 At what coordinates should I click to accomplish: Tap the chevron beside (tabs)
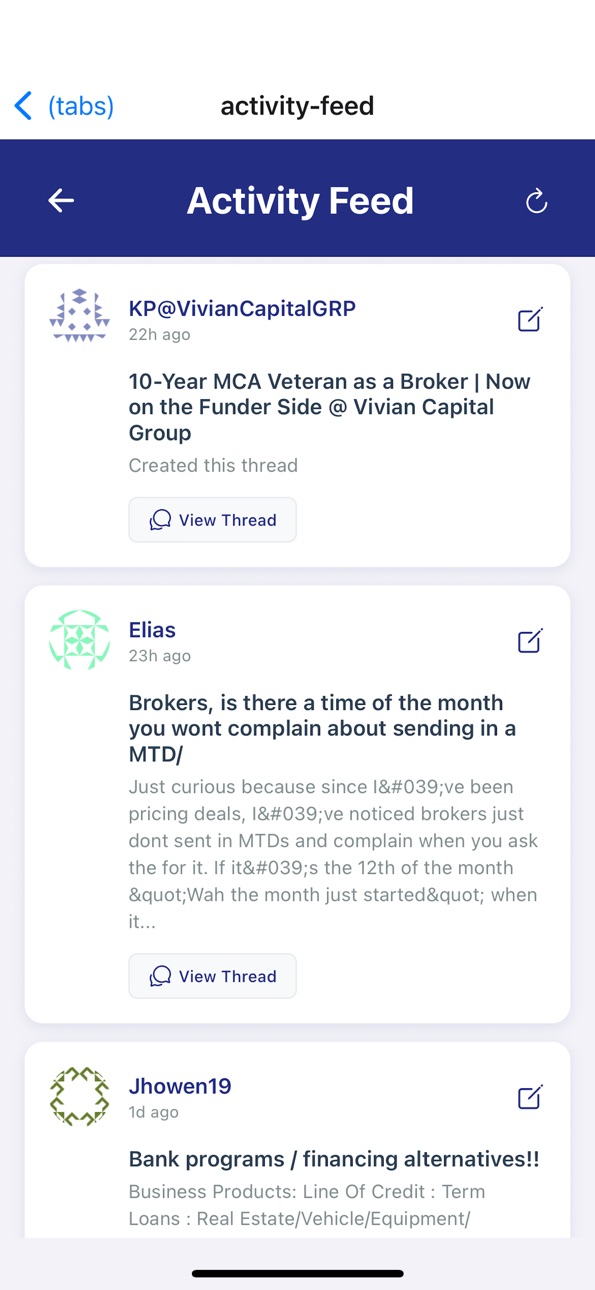coord(23,105)
